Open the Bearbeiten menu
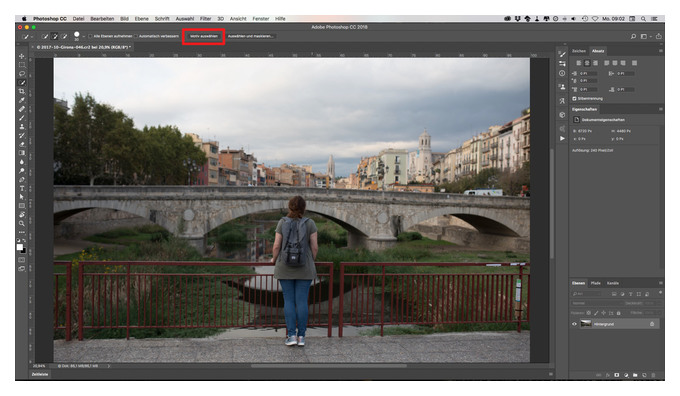This screenshot has width=680, height=396. (102, 19)
